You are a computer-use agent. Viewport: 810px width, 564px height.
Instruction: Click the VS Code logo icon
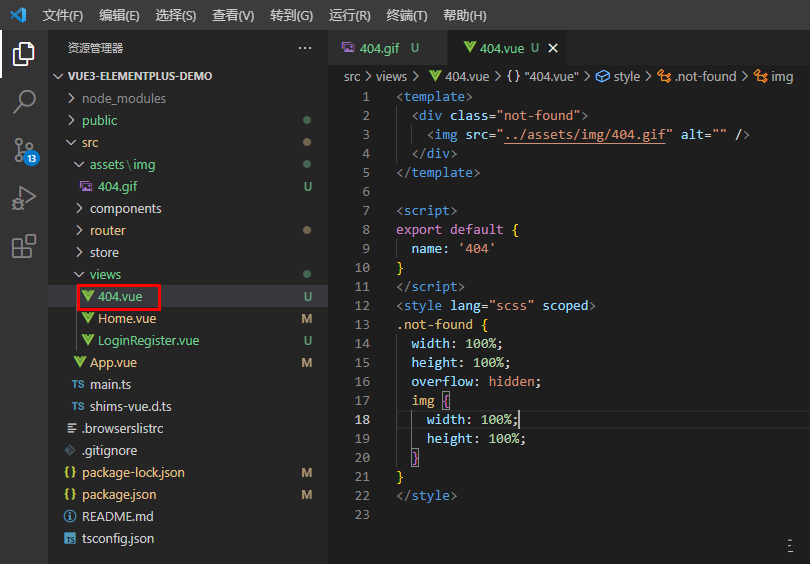(x=18, y=14)
